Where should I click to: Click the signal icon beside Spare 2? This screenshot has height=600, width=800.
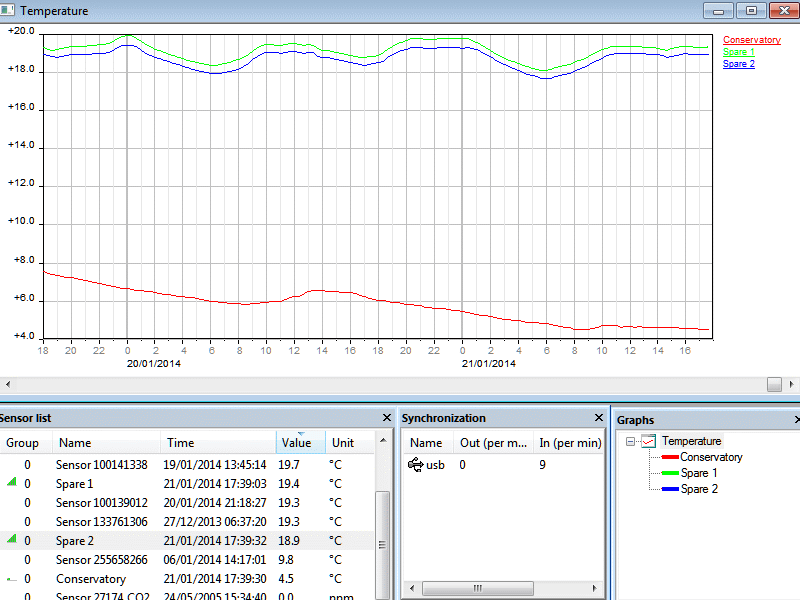[12, 541]
